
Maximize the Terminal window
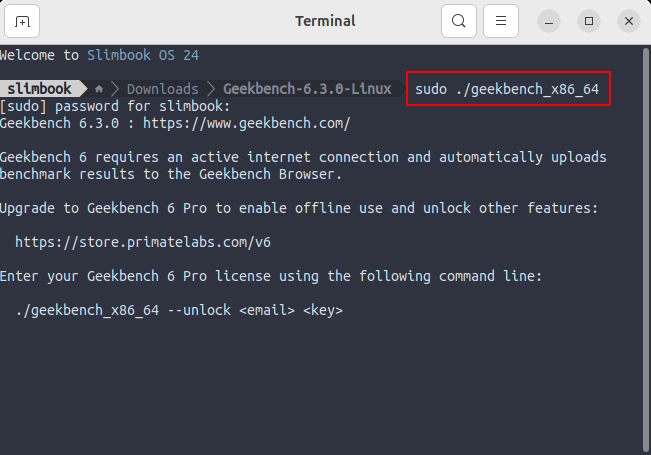point(589,21)
